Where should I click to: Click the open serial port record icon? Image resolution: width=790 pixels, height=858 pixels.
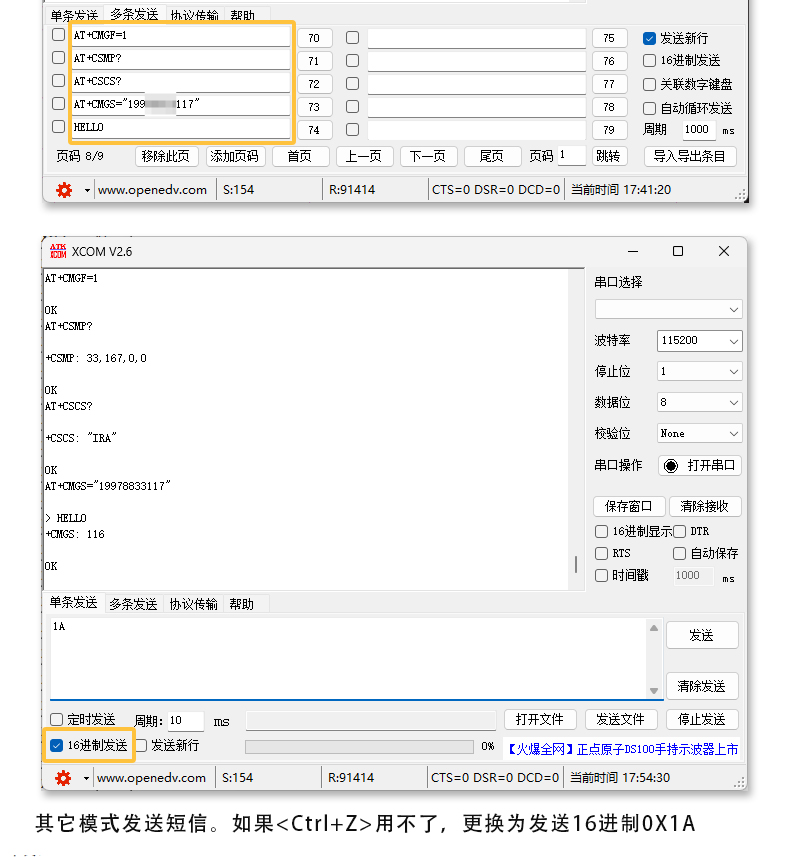[x=671, y=465]
